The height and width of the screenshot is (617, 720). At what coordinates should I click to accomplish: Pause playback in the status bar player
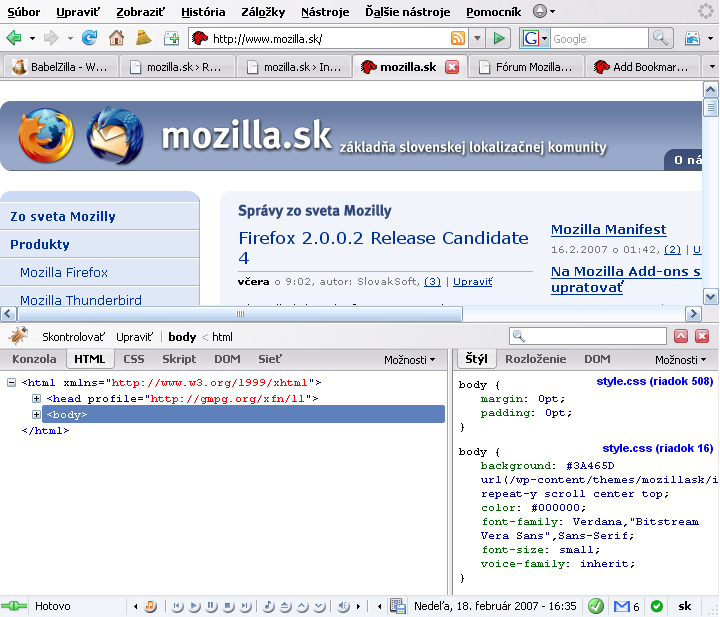point(211,606)
